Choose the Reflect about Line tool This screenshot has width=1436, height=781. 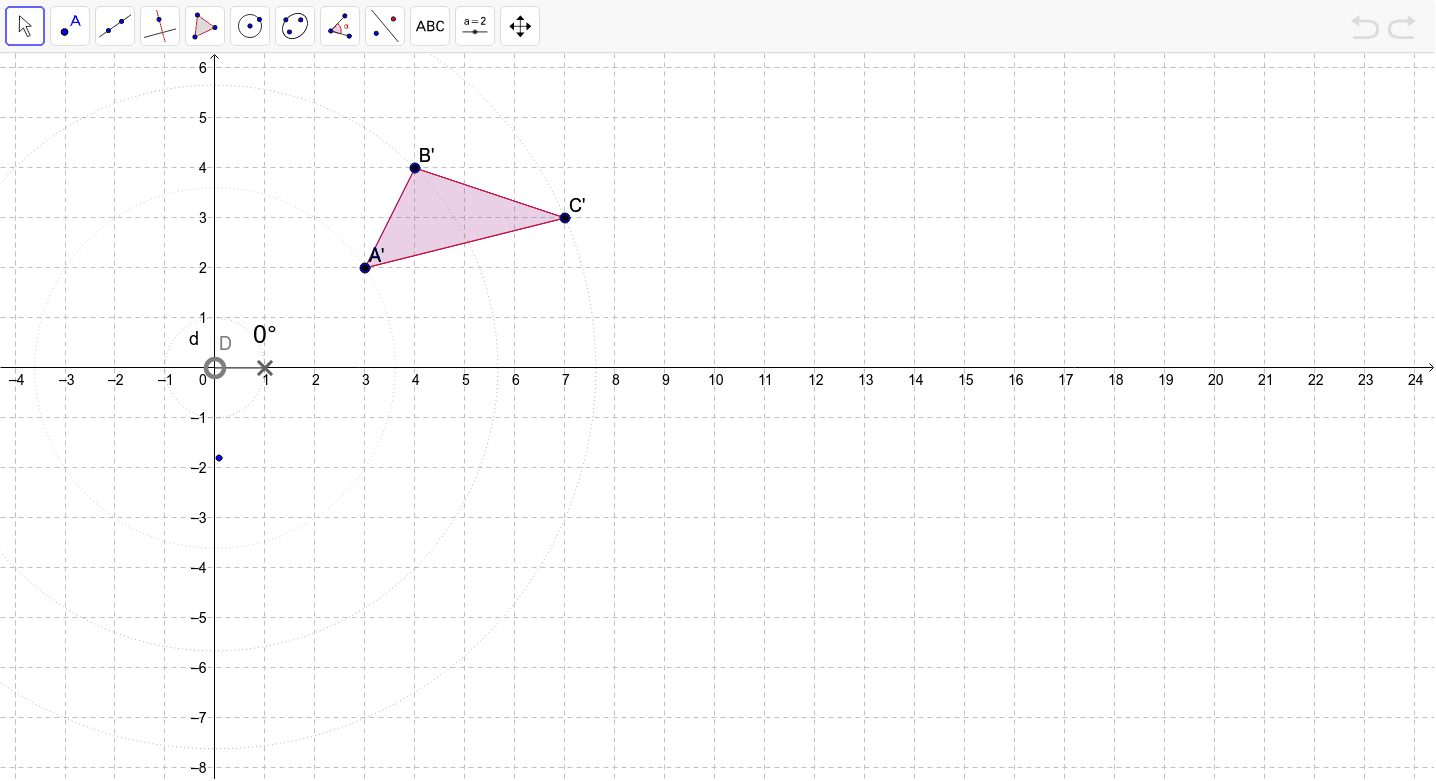point(384,25)
